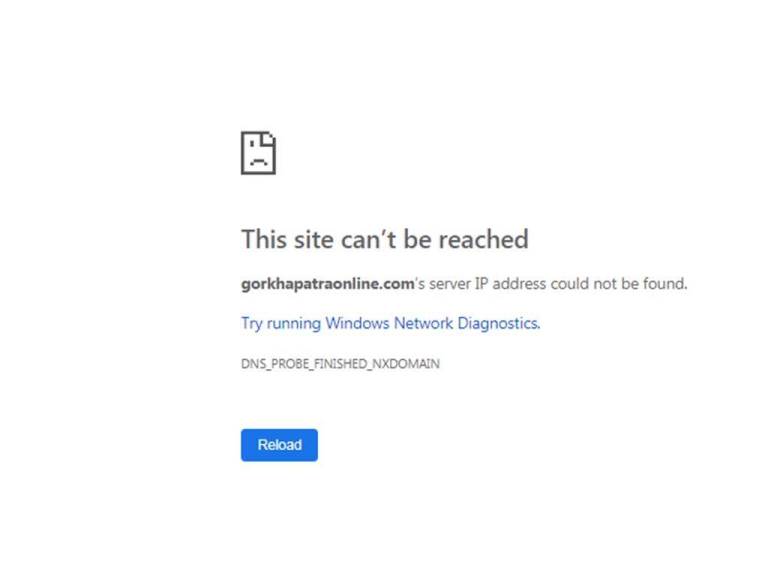Click the word "site" in the heading
Image resolution: width=768 pixels, height=576 pixels.
[313, 239]
